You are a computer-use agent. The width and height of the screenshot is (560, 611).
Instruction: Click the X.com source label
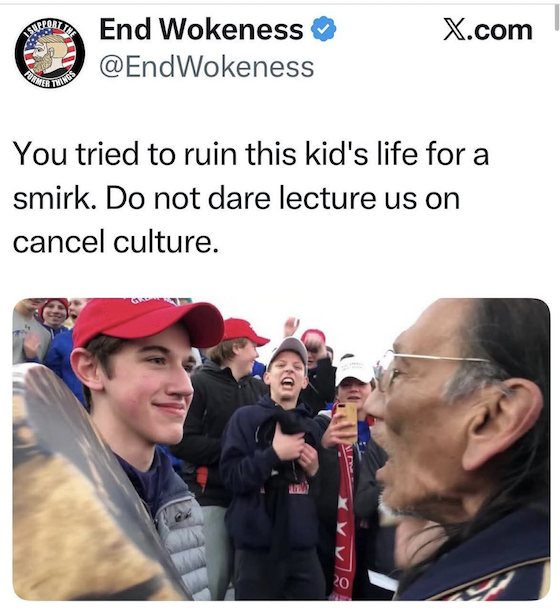[488, 30]
